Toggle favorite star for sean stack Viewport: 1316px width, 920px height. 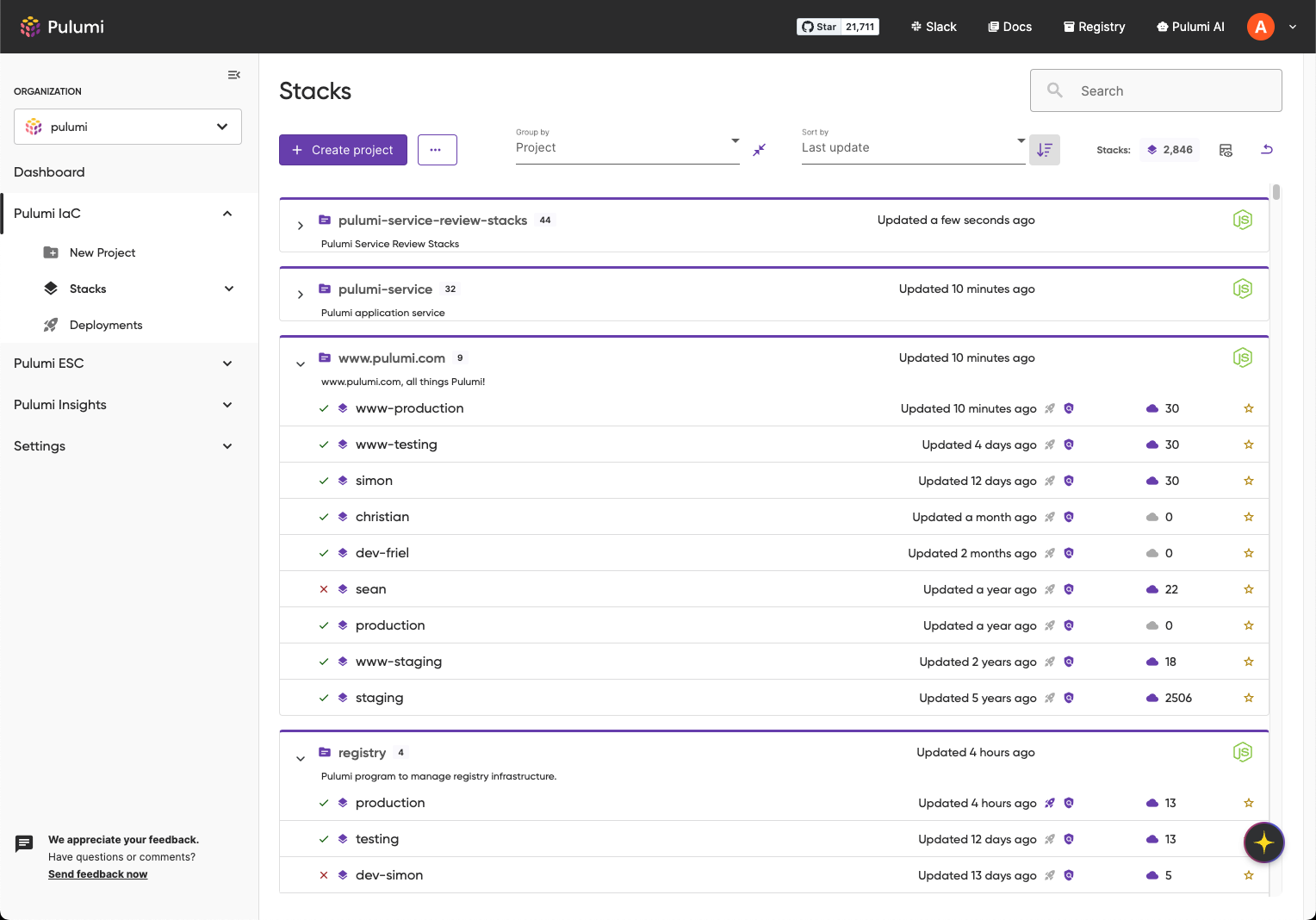pyautogui.click(x=1248, y=589)
